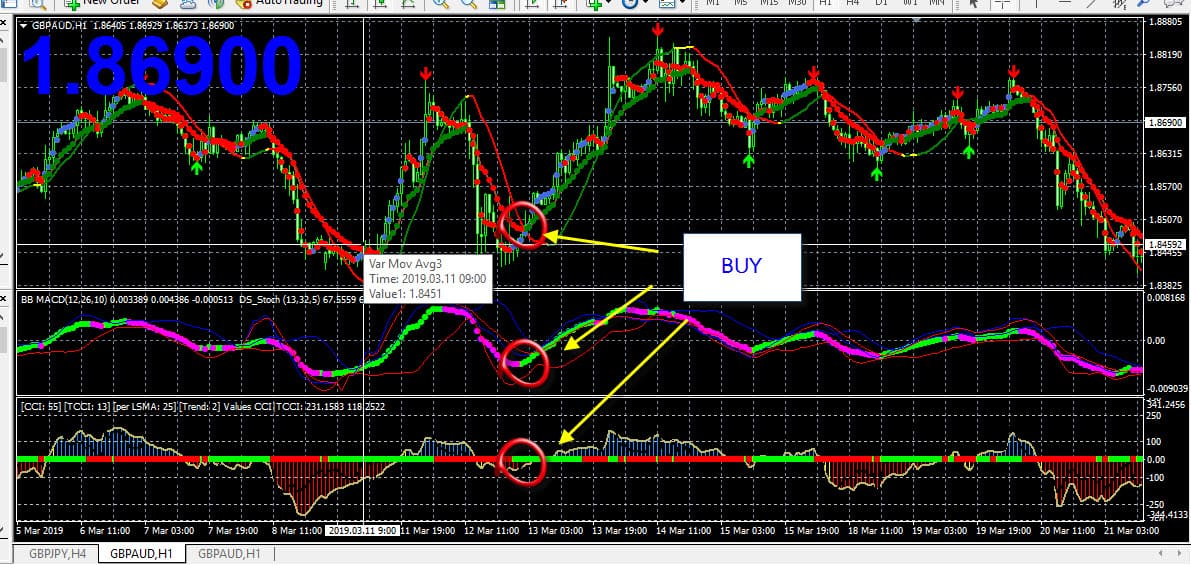Image resolution: width=1191 pixels, height=565 pixels.
Task: Select the crosshair tool
Action: click(1000, 4)
